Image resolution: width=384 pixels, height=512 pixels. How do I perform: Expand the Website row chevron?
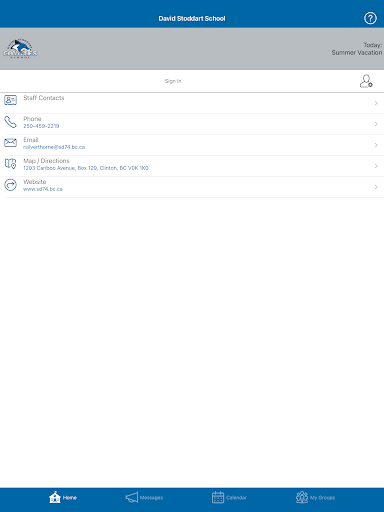coord(376,187)
